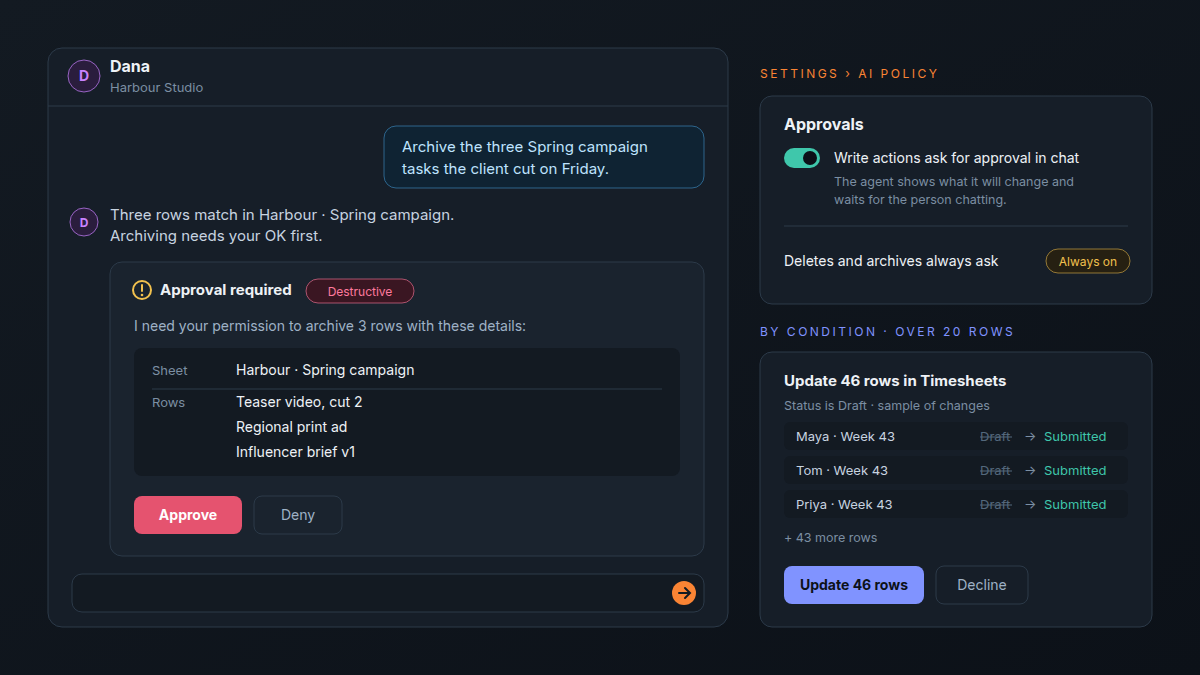The width and height of the screenshot is (1200, 675).
Task: Click the Priya · Week 43 row
Action: coord(956,505)
